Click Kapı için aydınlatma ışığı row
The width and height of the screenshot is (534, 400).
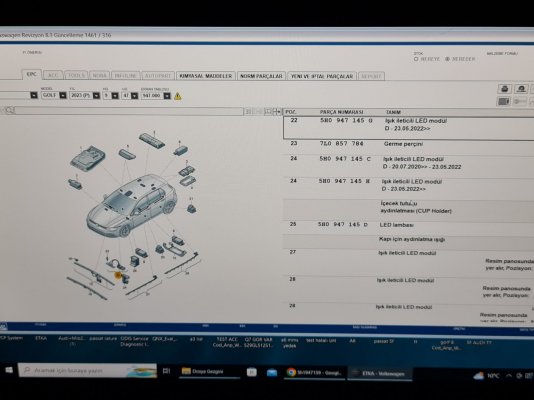[x=408, y=240]
